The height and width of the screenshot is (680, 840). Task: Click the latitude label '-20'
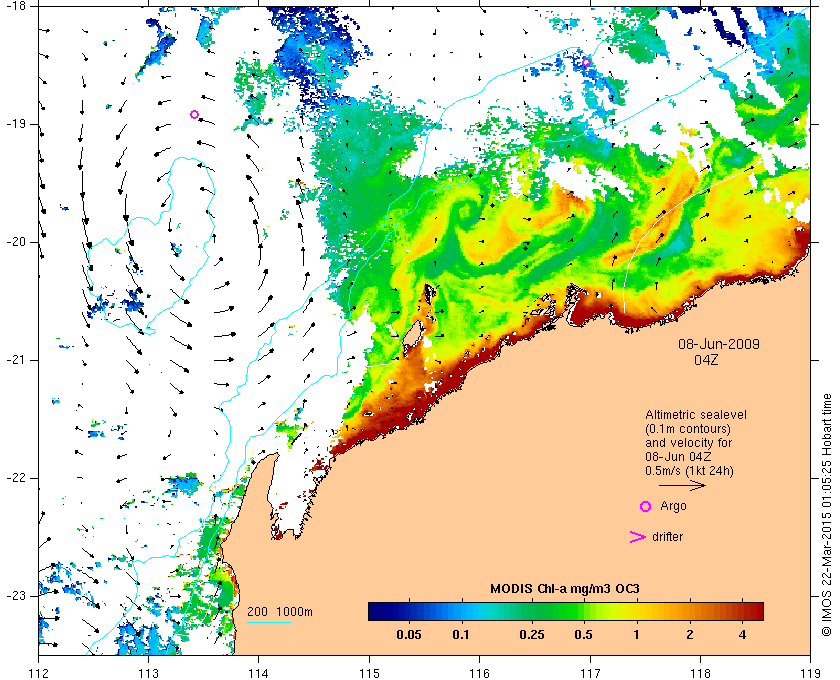pos(16,242)
